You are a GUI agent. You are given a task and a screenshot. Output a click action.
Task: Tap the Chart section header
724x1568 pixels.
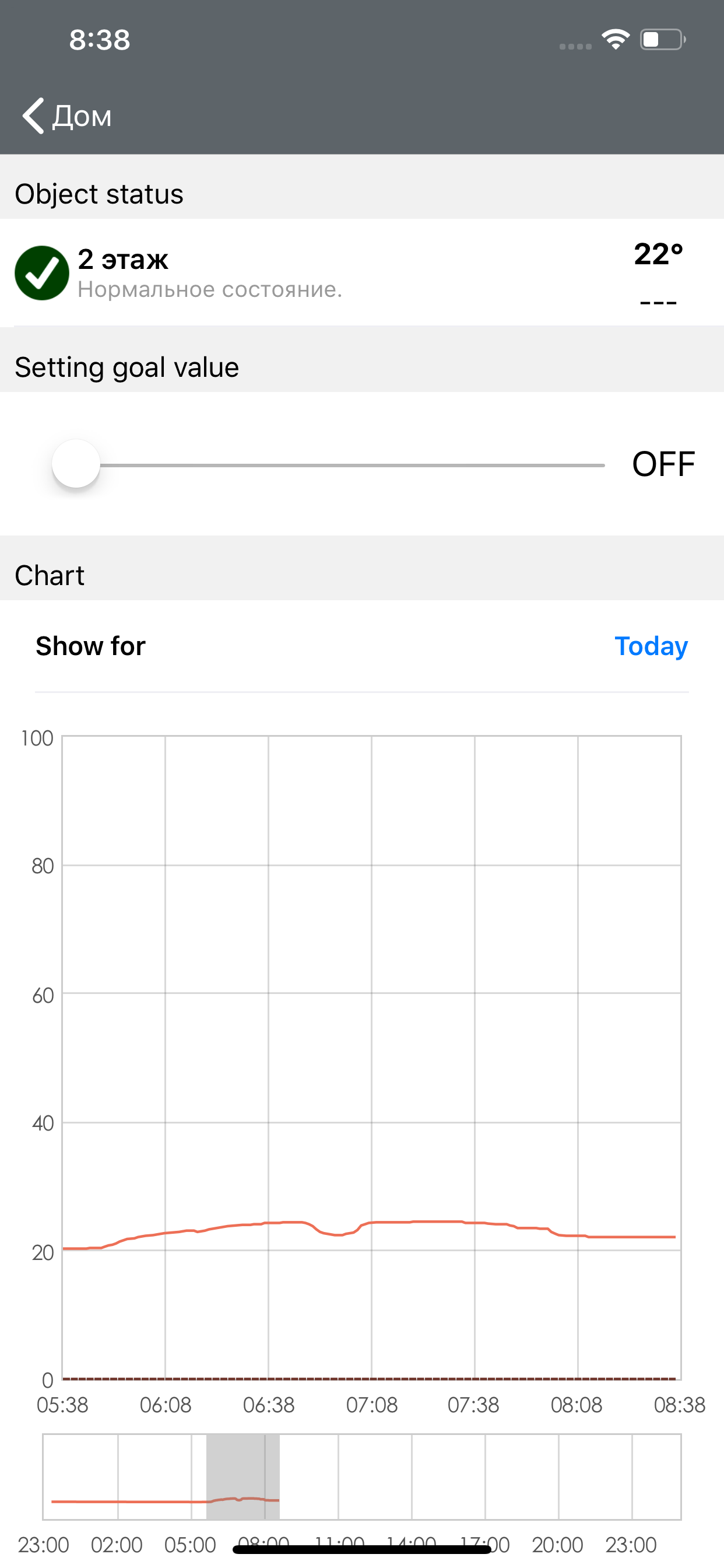(50, 575)
